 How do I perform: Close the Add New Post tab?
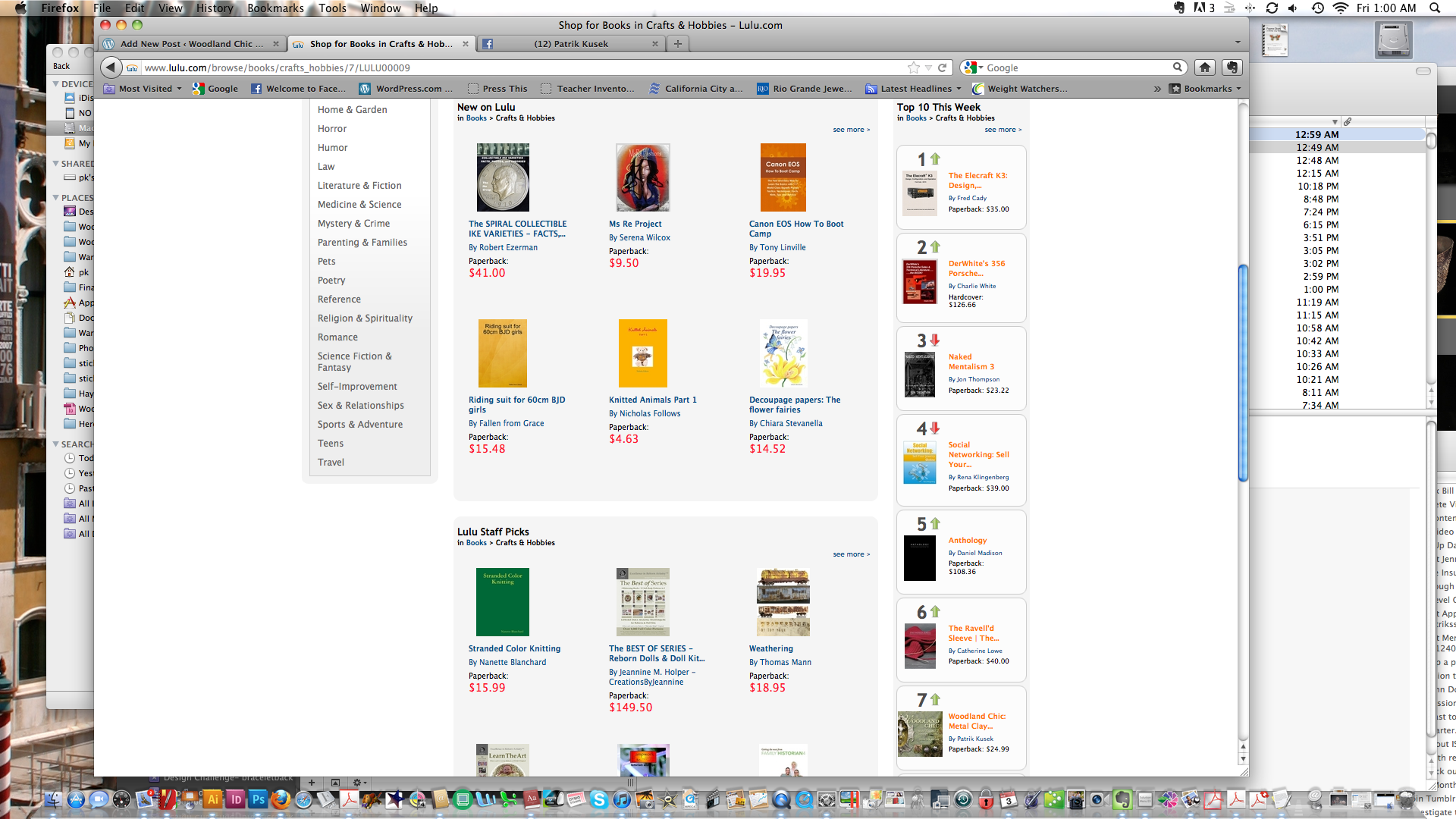[x=276, y=44]
